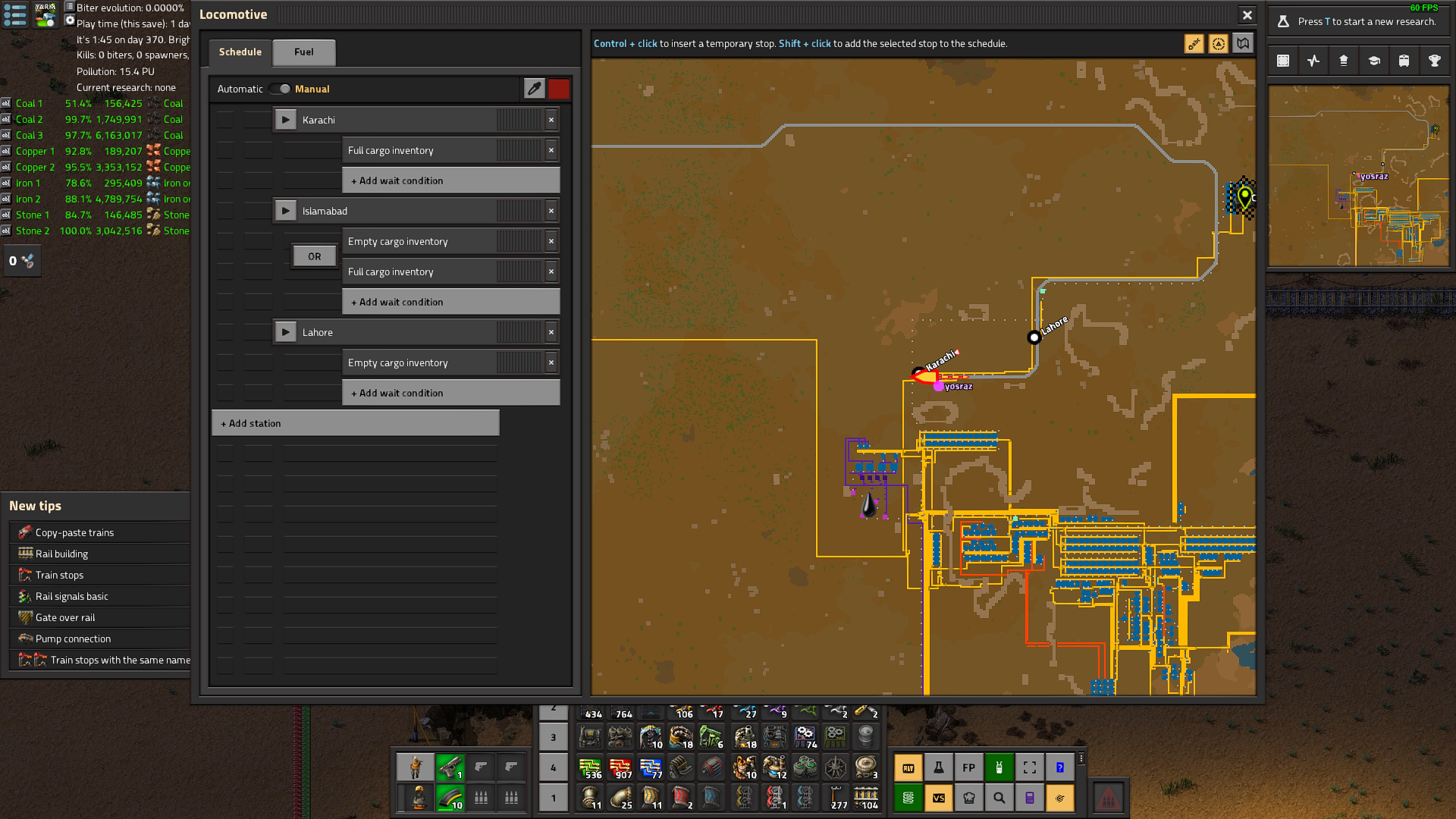Pick green circuit (536) from quickbar

click(x=590, y=767)
